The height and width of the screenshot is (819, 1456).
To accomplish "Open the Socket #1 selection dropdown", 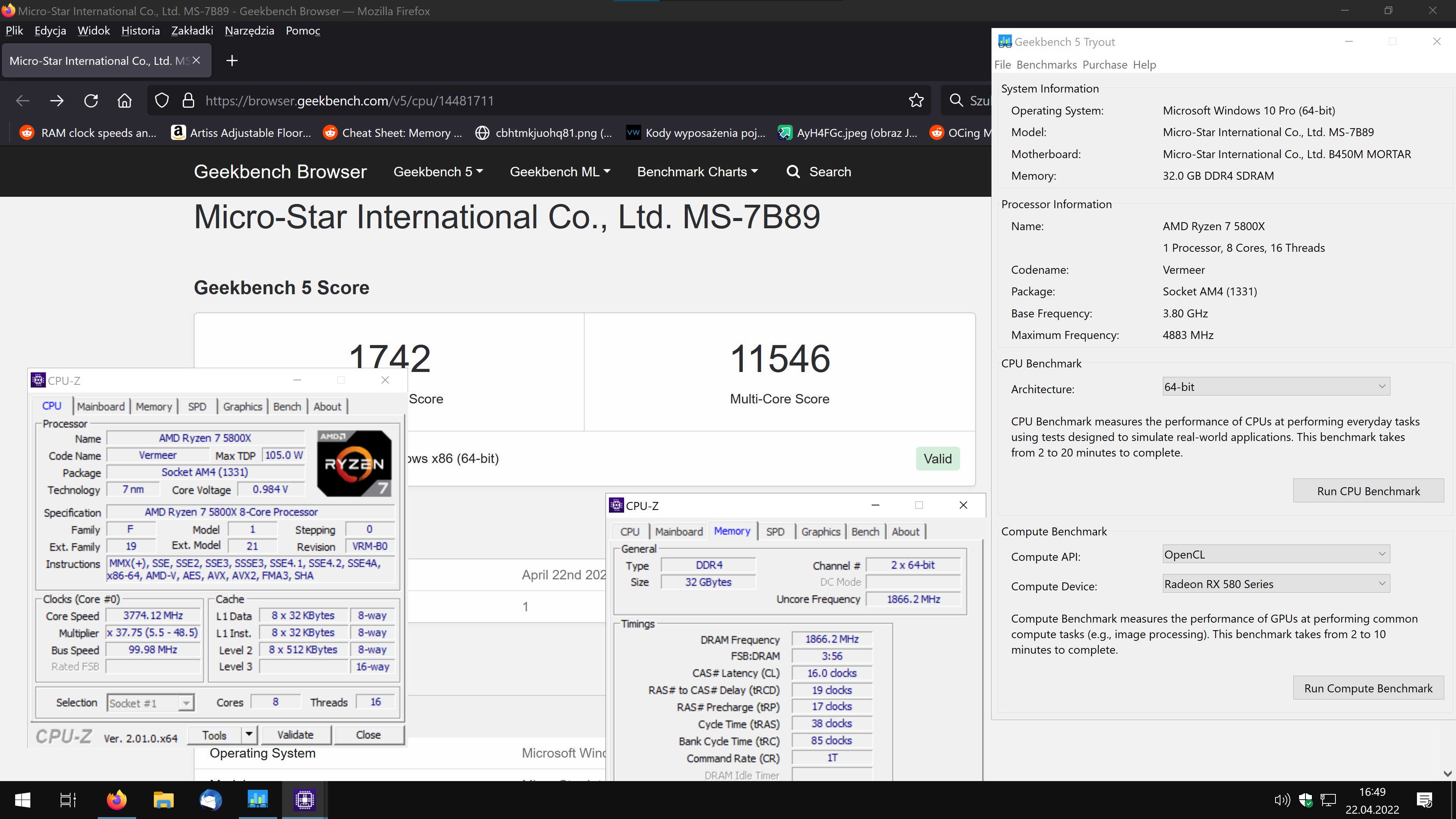I will (x=151, y=703).
